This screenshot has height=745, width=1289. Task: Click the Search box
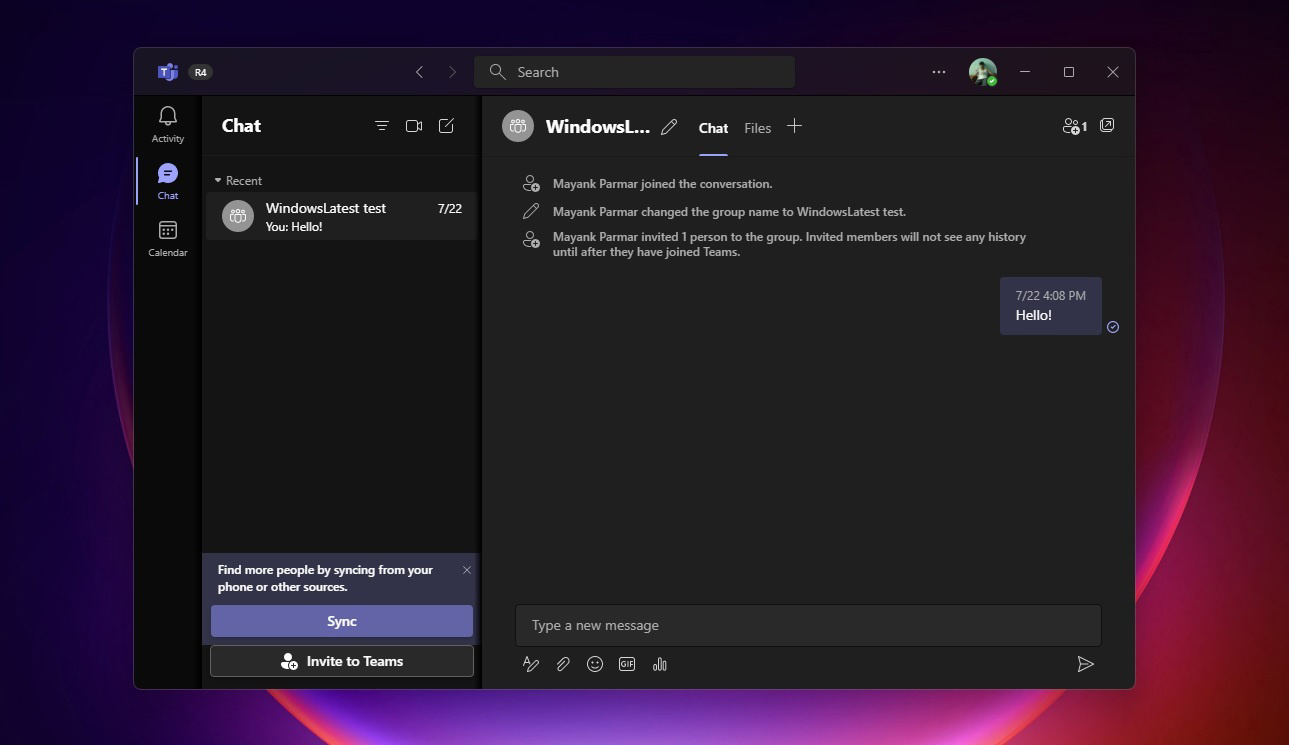coord(635,72)
